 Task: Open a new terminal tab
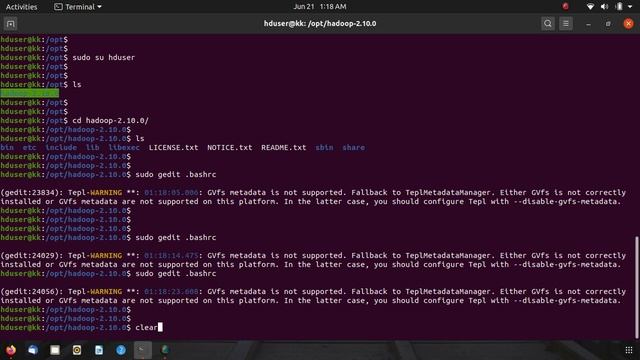(x=11, y=24)
